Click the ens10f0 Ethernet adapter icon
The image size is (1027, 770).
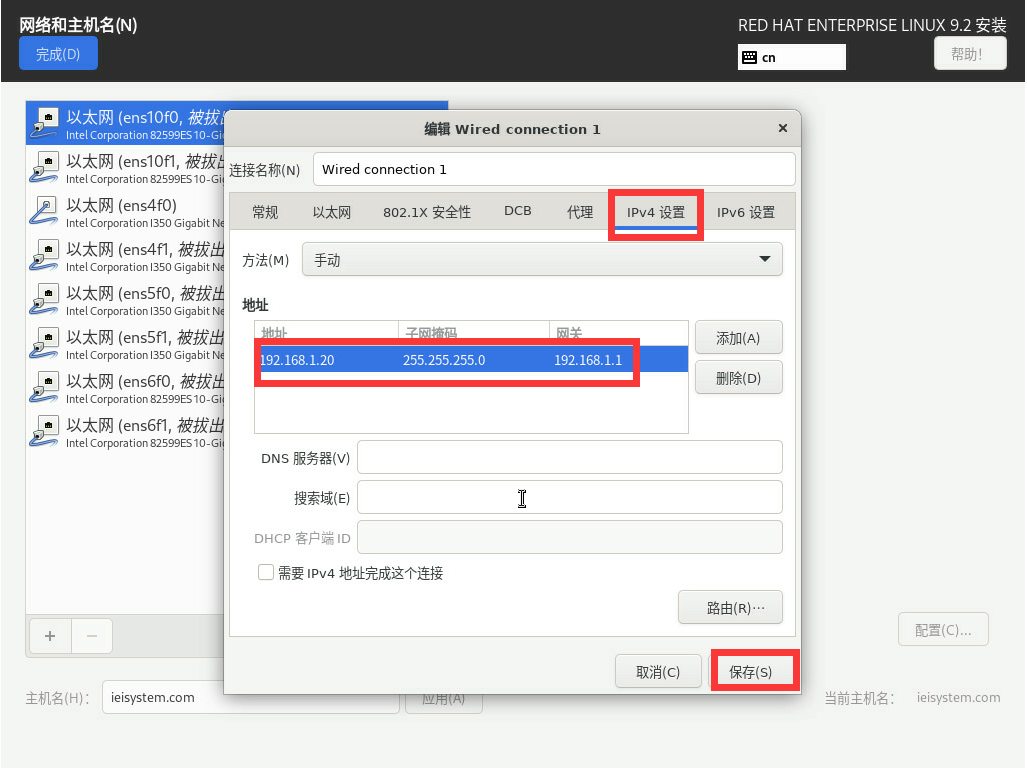coord(46,122)
